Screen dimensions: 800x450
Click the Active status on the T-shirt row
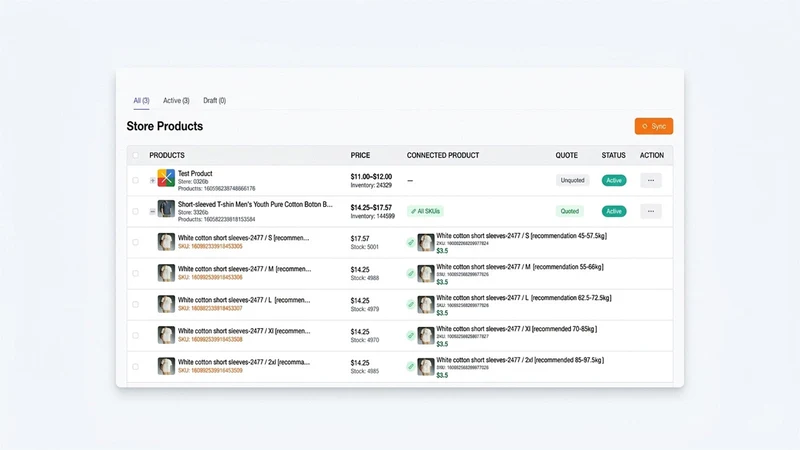coord(614,211)
